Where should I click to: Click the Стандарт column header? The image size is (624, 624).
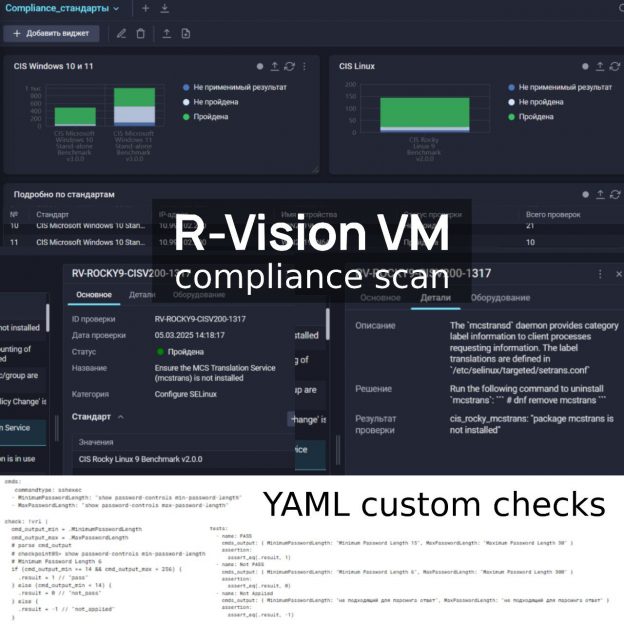[52, 214]
